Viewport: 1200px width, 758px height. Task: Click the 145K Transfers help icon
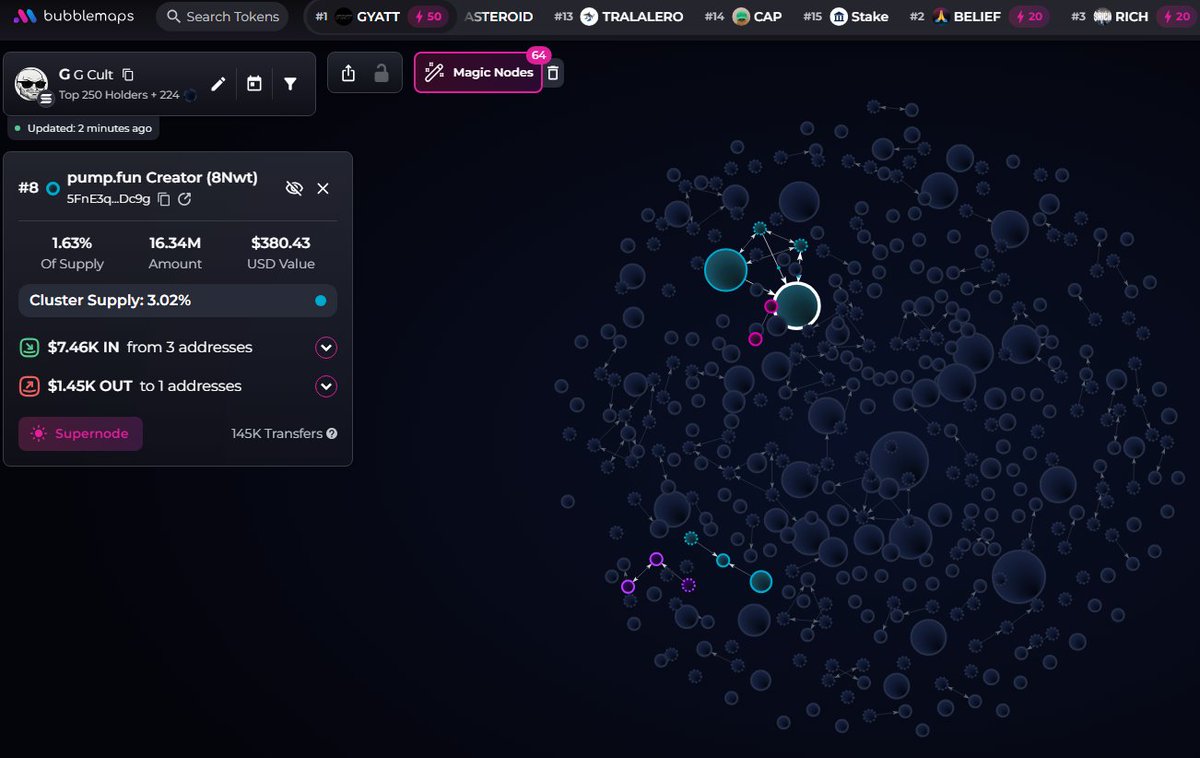pyautogui.click(x=332, y=434)
